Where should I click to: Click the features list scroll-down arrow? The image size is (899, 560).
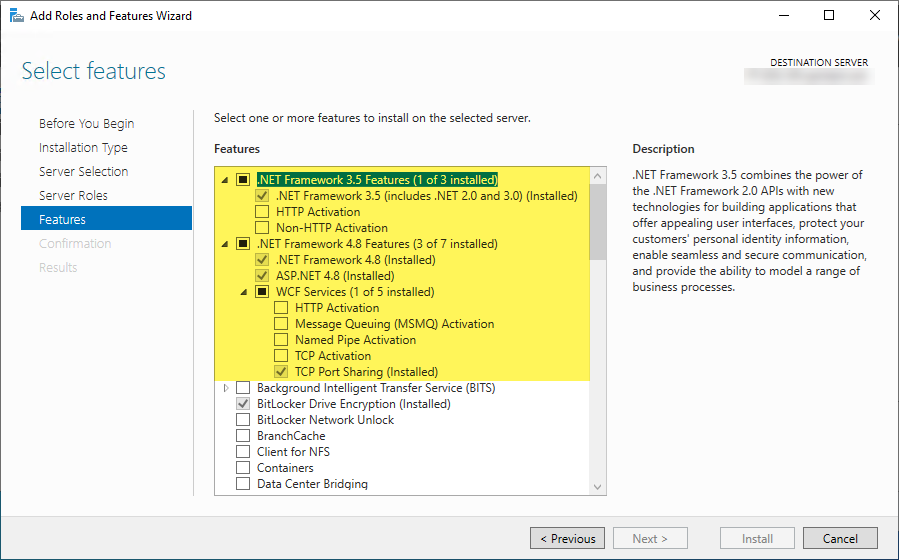598,486
